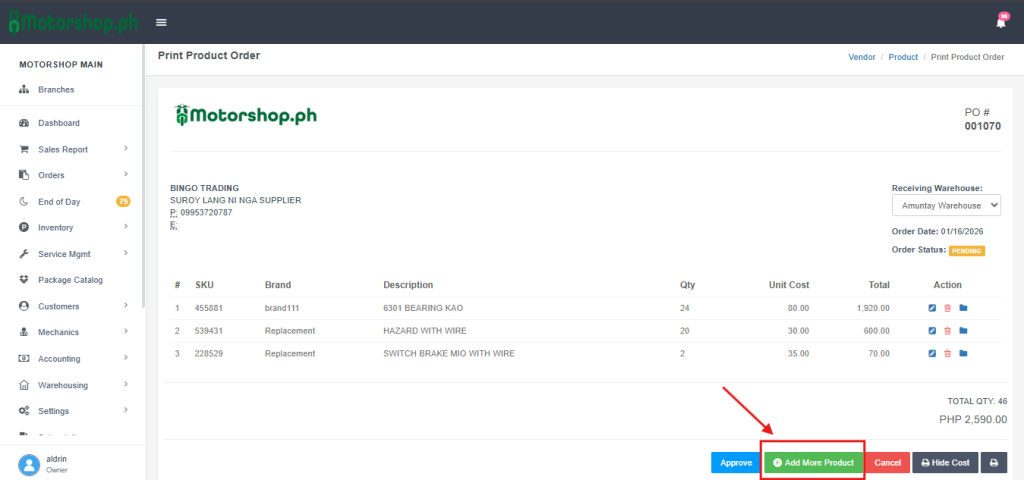
Task: Click the aldrin user avatar
Action: [29, 464]
